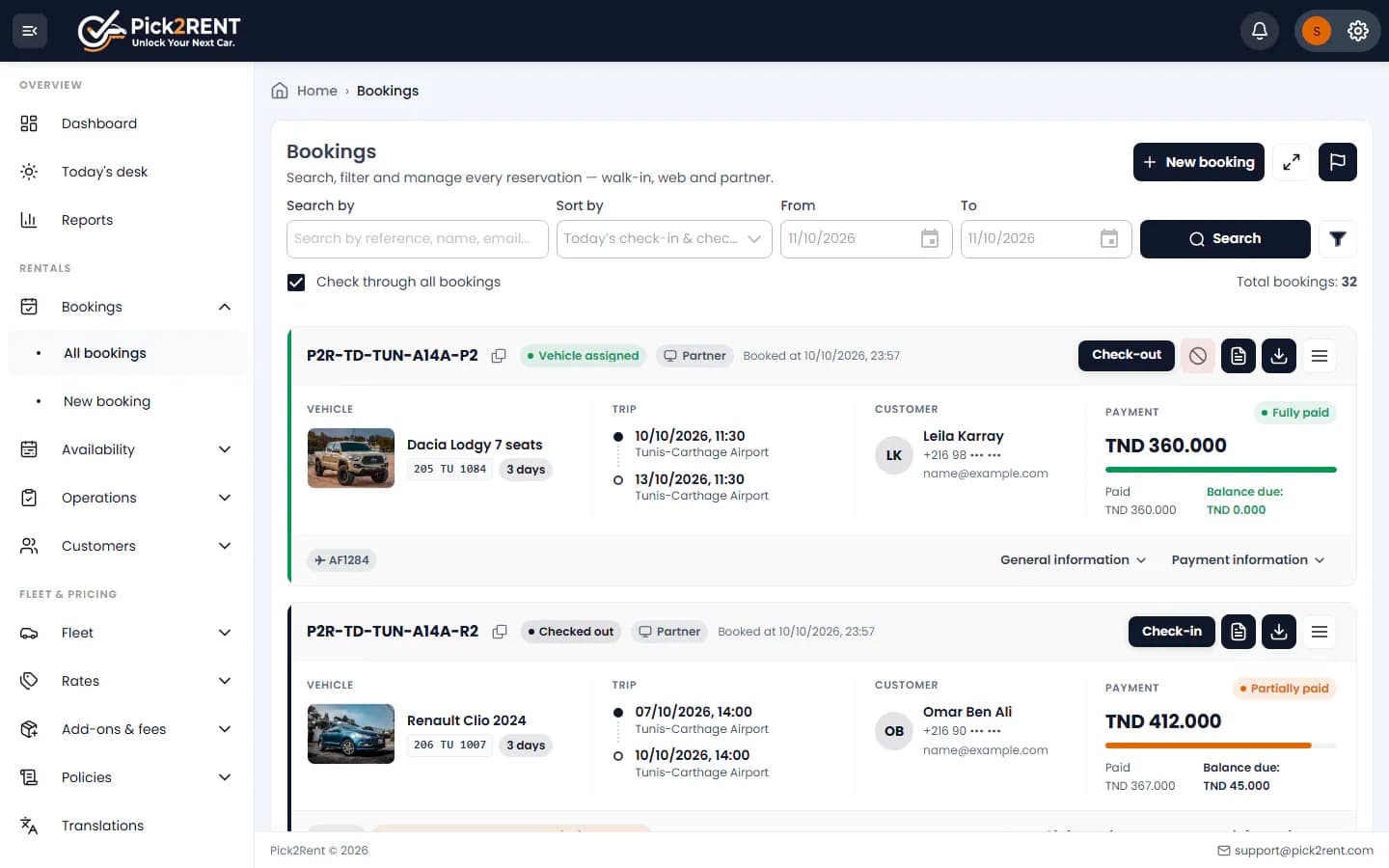Click the New booking button

(x=1199, y=162)
